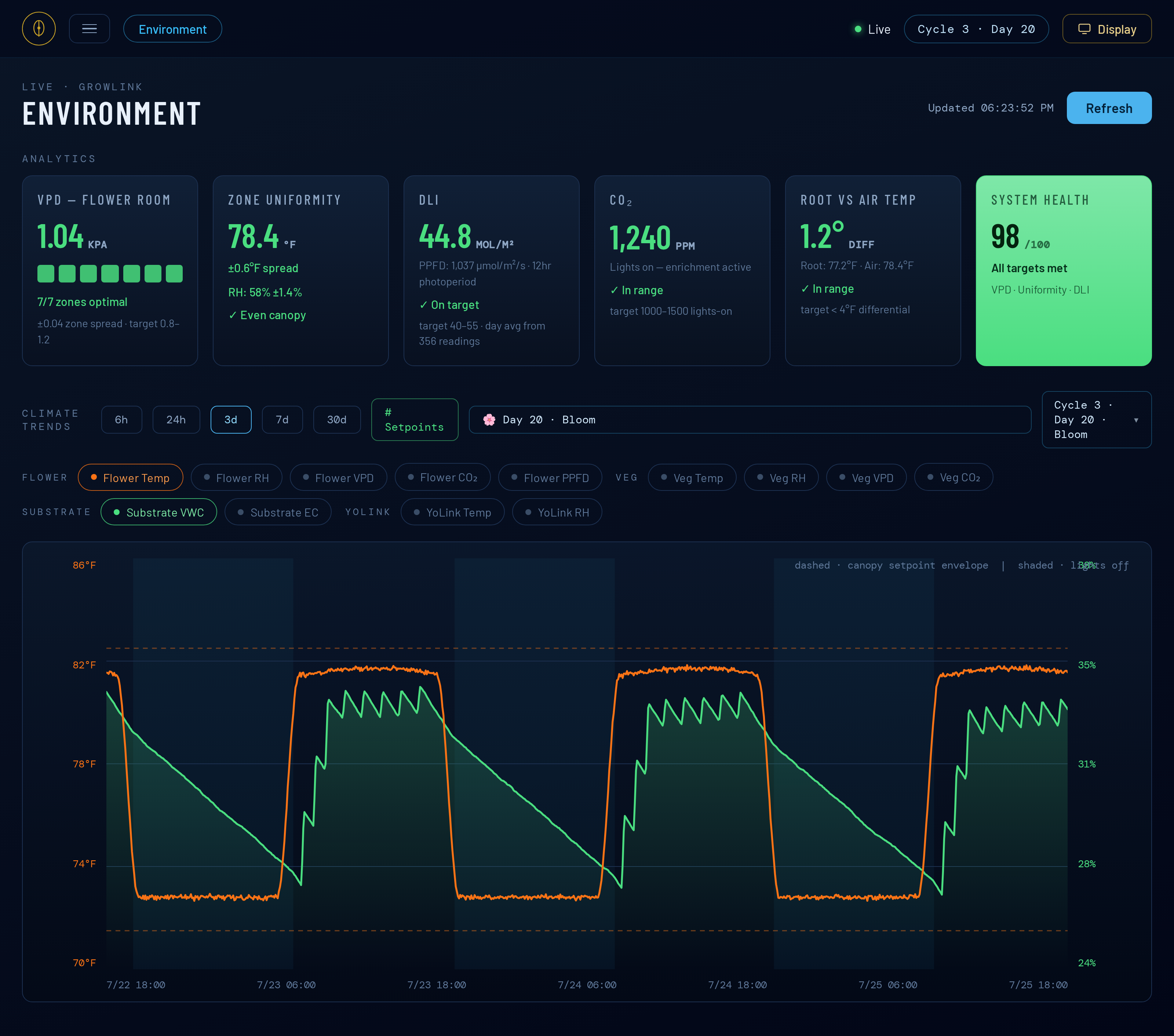Click the 7/7 zones optimal text

[x=82, y=302]
